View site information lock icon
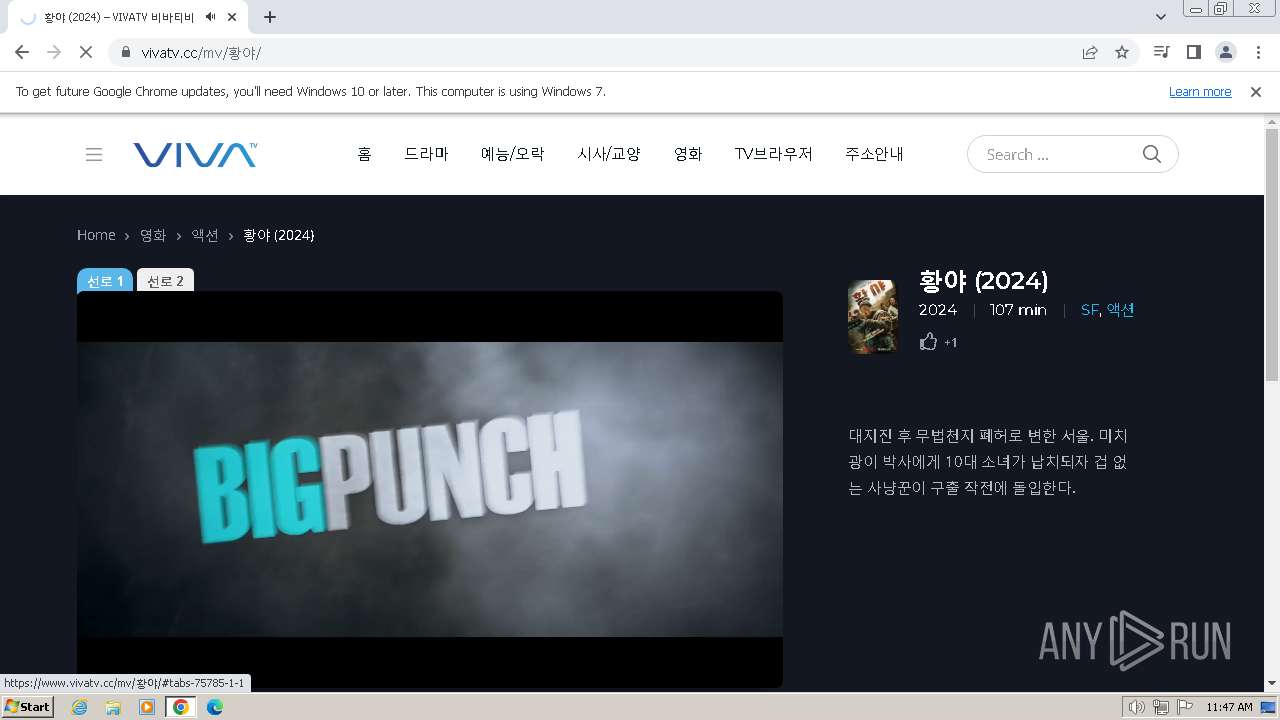The width and height of the screenshot is (1280, 720). click(x=125, y=52)
